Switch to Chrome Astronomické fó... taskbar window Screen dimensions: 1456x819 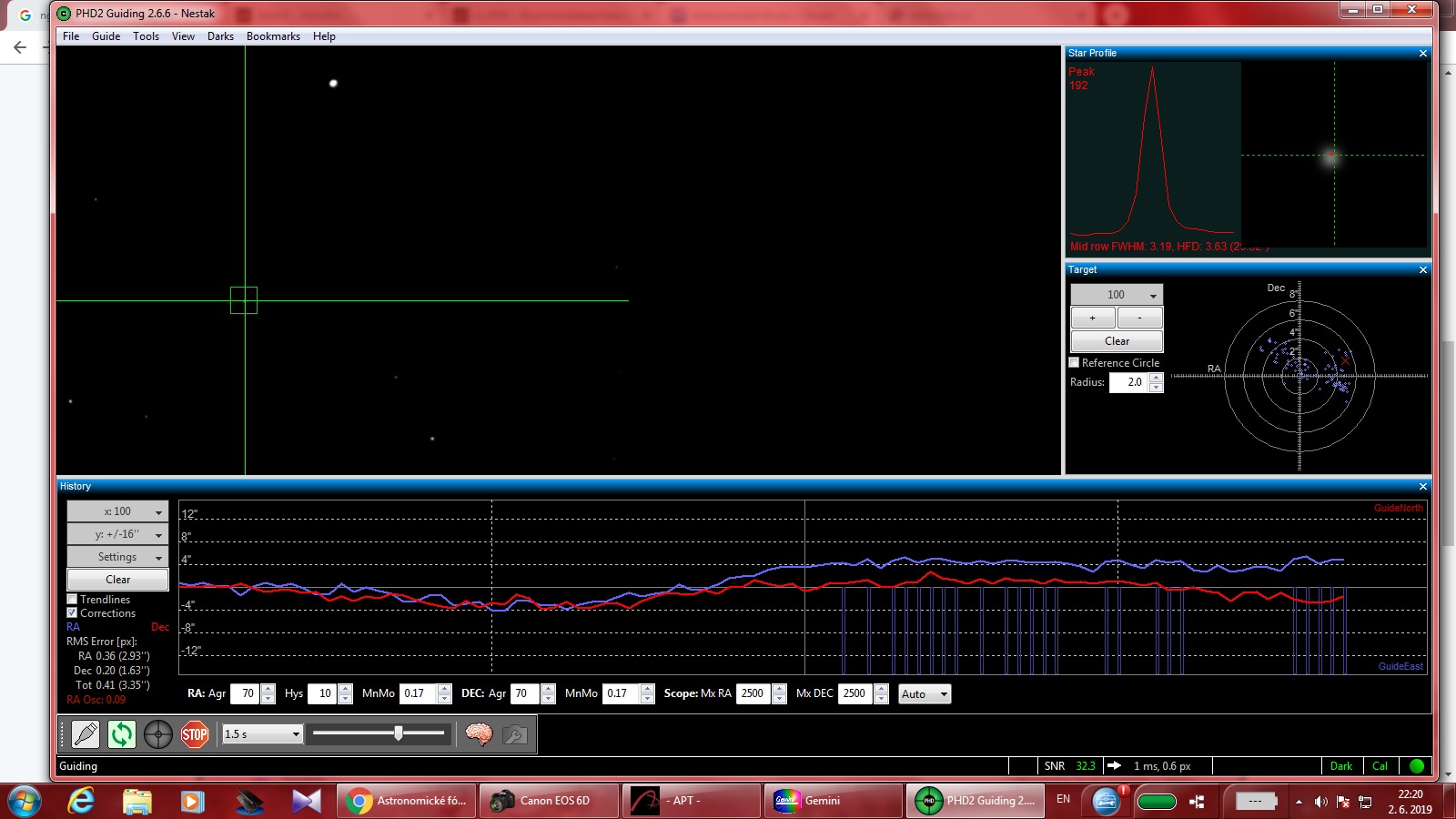click(407, 801)
